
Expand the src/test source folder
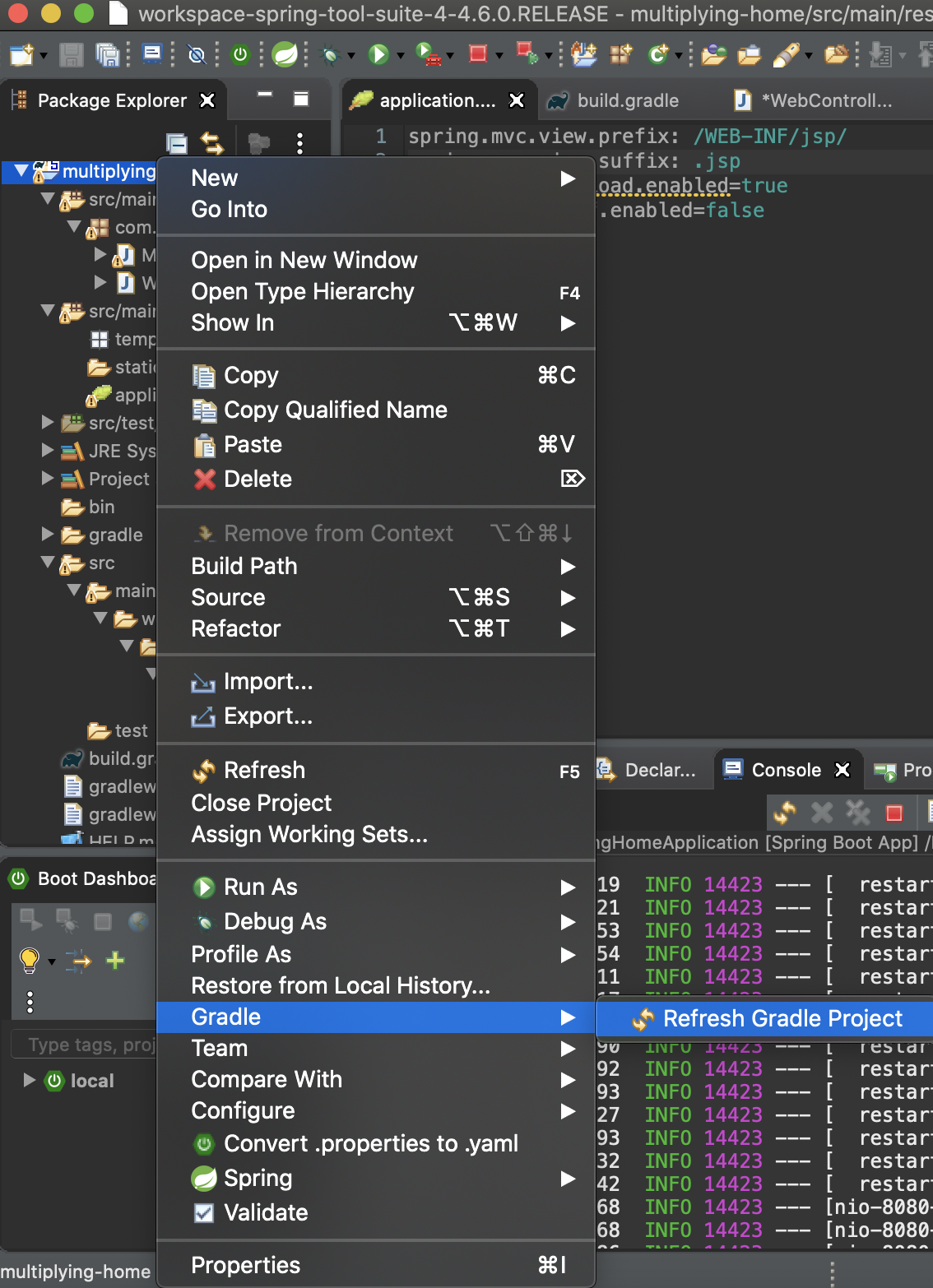(49, 422)
